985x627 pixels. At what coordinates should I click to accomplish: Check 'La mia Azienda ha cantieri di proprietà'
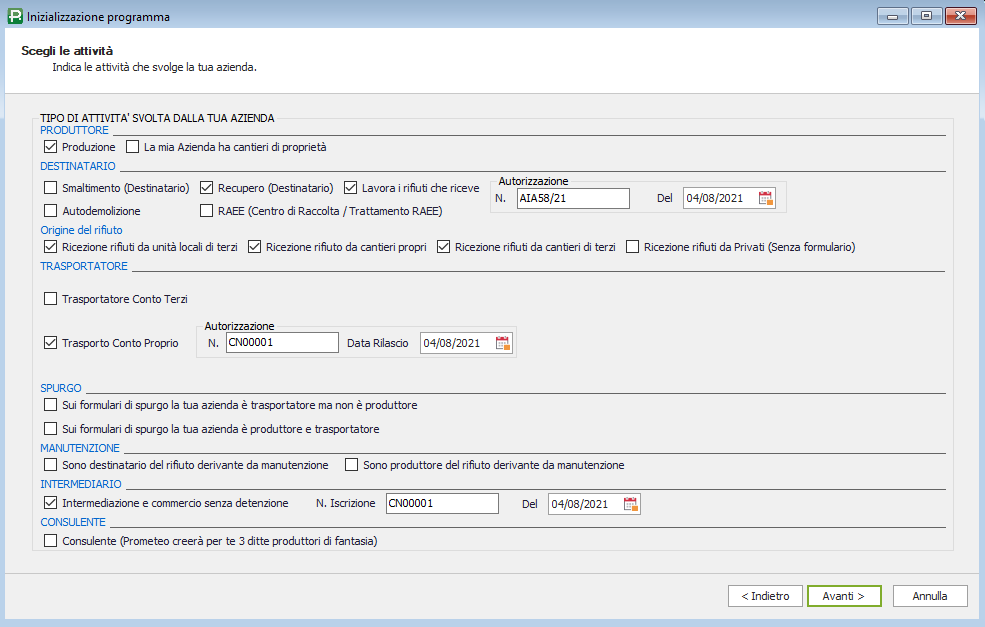pos(133,147)
